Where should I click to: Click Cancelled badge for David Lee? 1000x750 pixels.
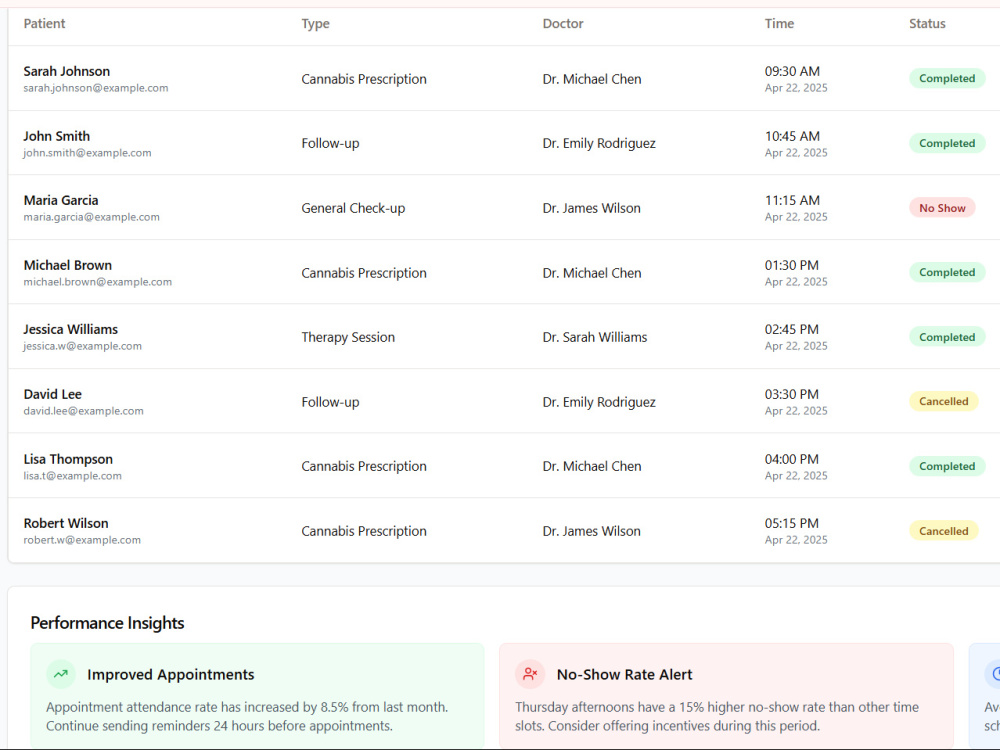point(944,401)
